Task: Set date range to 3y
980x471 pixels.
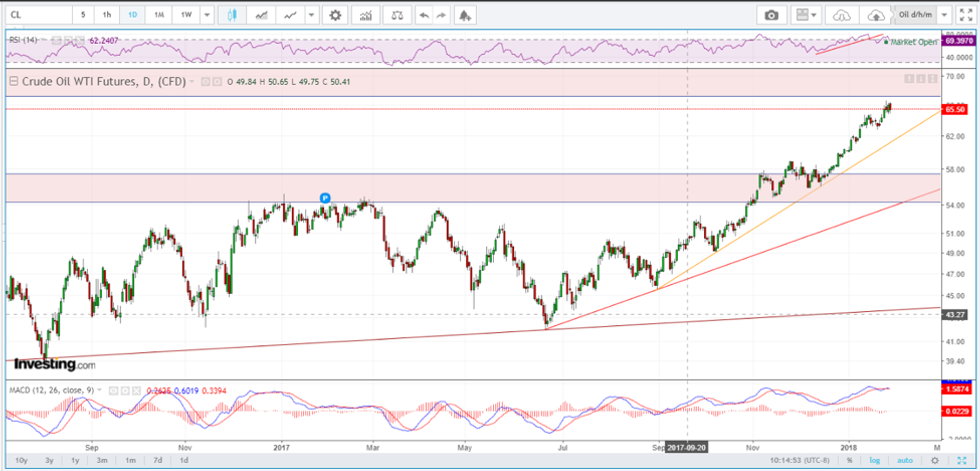Action: click(x=49, y=460)
